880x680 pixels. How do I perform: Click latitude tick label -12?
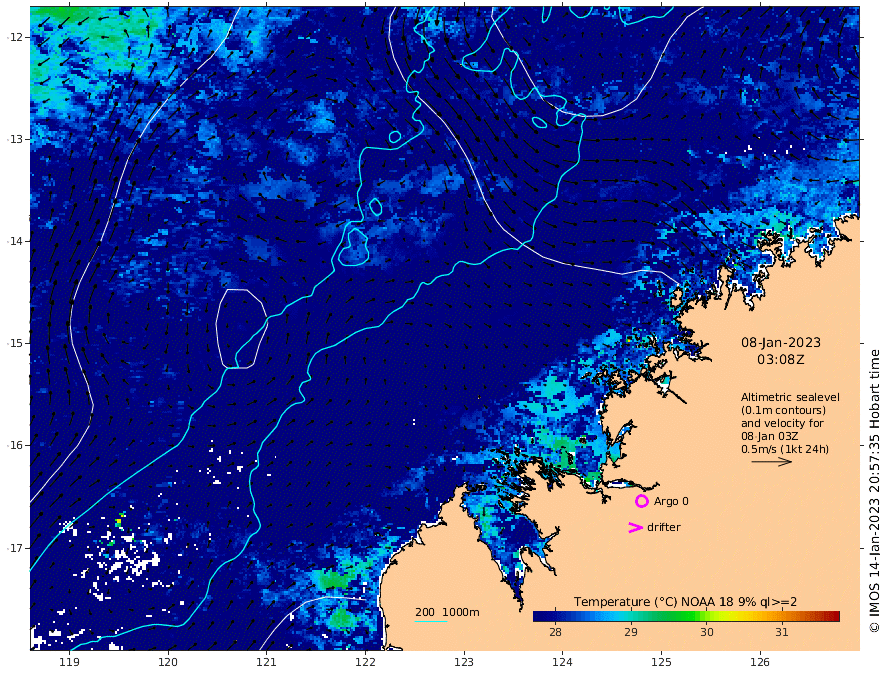tap(15, 37)
